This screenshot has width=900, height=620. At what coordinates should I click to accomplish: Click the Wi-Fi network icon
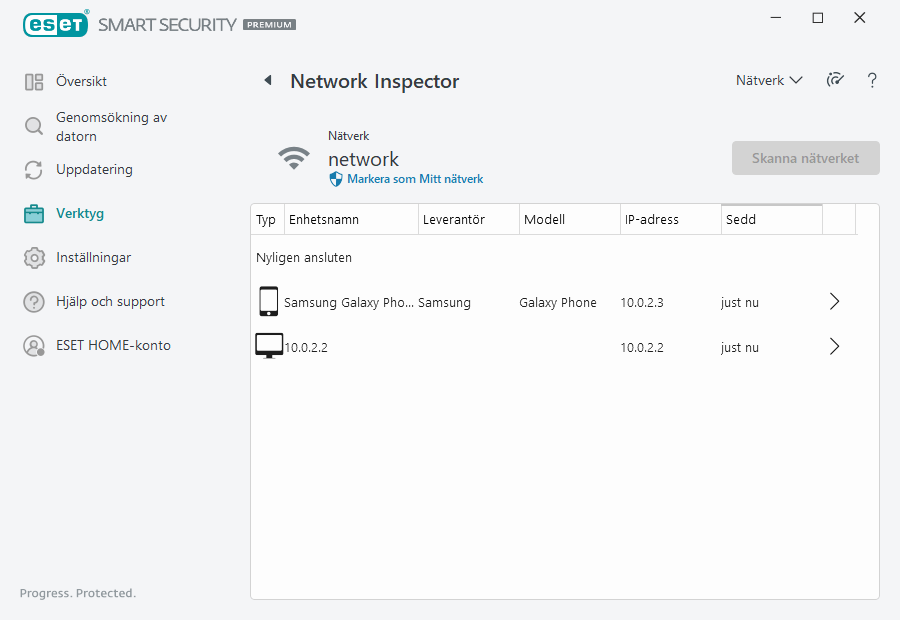(x=293, y=158)
